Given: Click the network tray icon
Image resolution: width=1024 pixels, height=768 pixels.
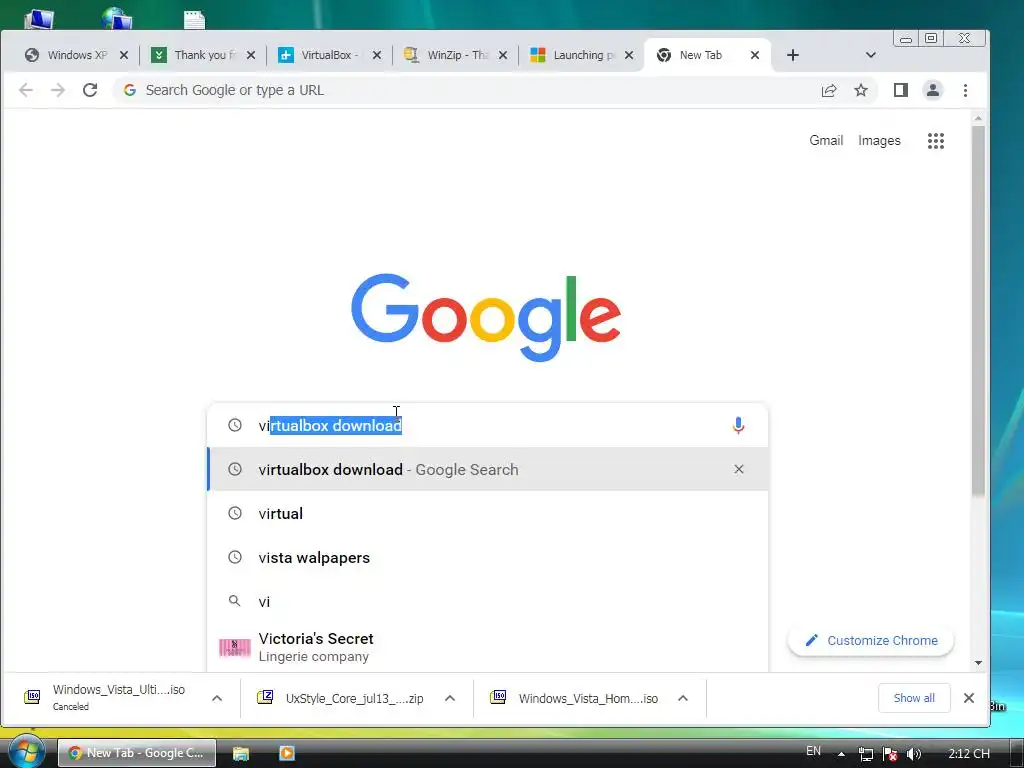Looking at the screenshot, I should [x=865, y=754].
